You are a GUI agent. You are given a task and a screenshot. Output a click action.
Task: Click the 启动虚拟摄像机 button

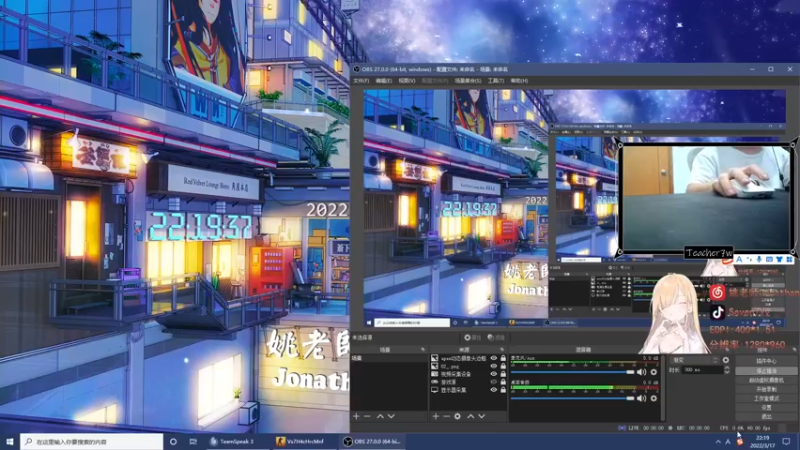click(x=766, y=380)
